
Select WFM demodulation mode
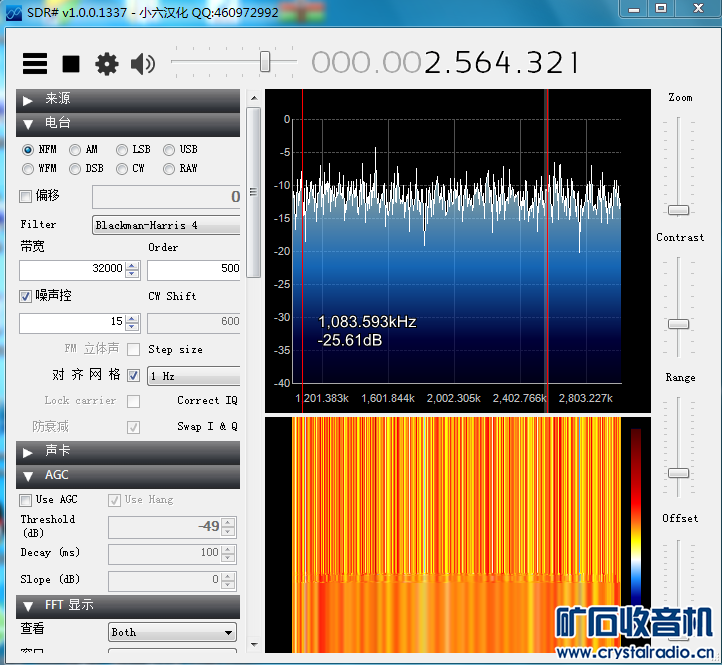pos(28,169)
